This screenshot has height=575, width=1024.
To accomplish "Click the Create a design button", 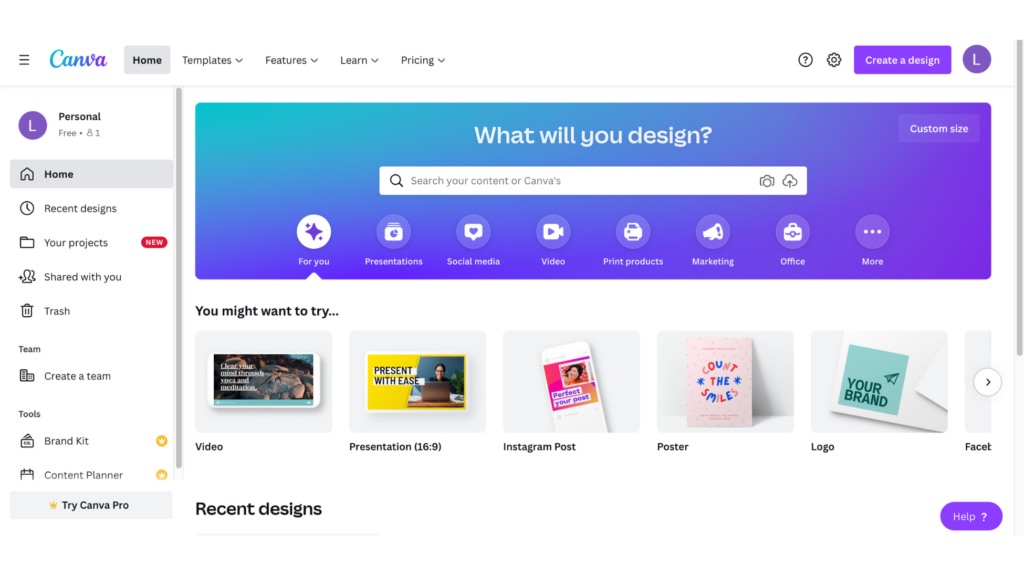I will 902,60.
